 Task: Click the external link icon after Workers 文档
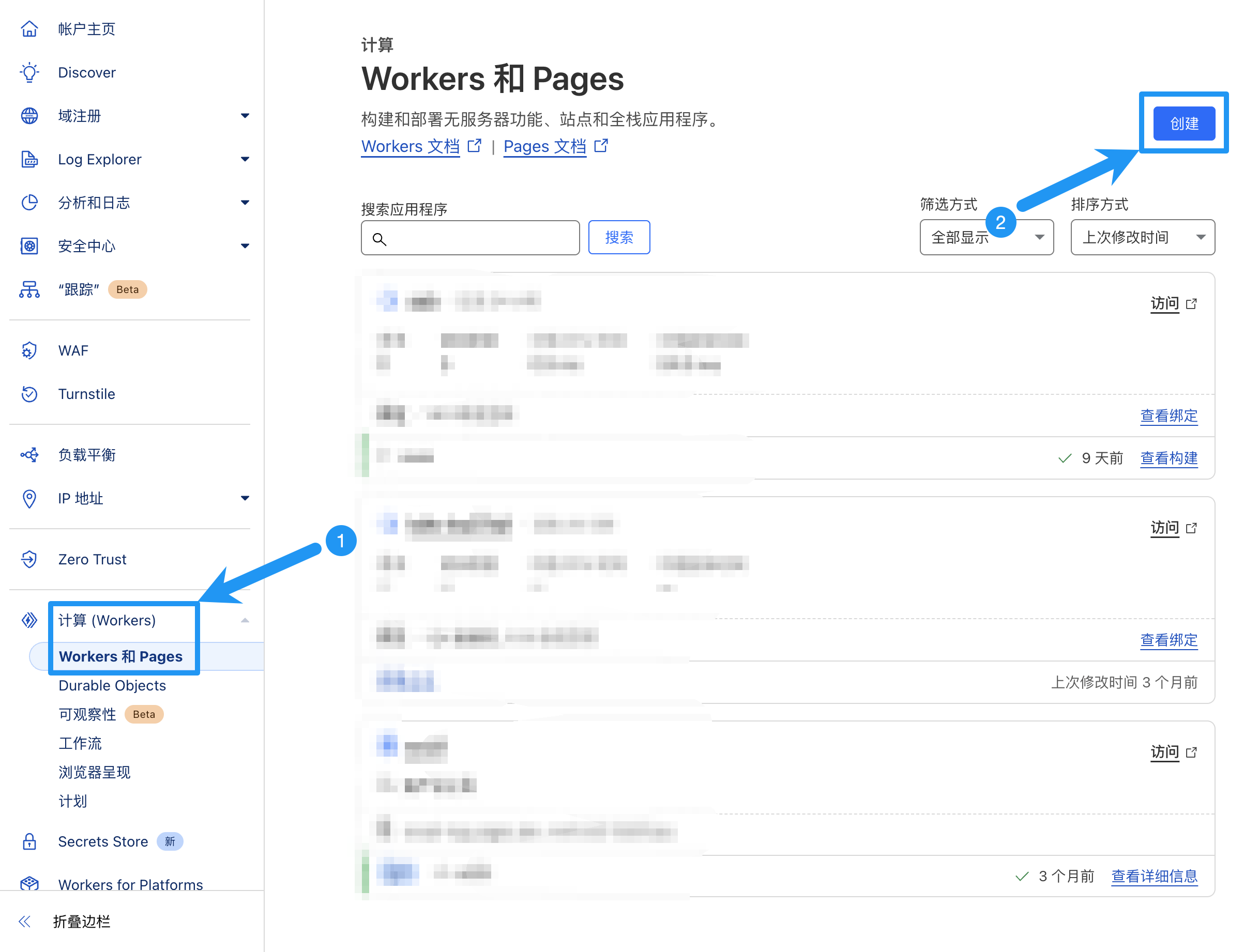coord(474,146)
